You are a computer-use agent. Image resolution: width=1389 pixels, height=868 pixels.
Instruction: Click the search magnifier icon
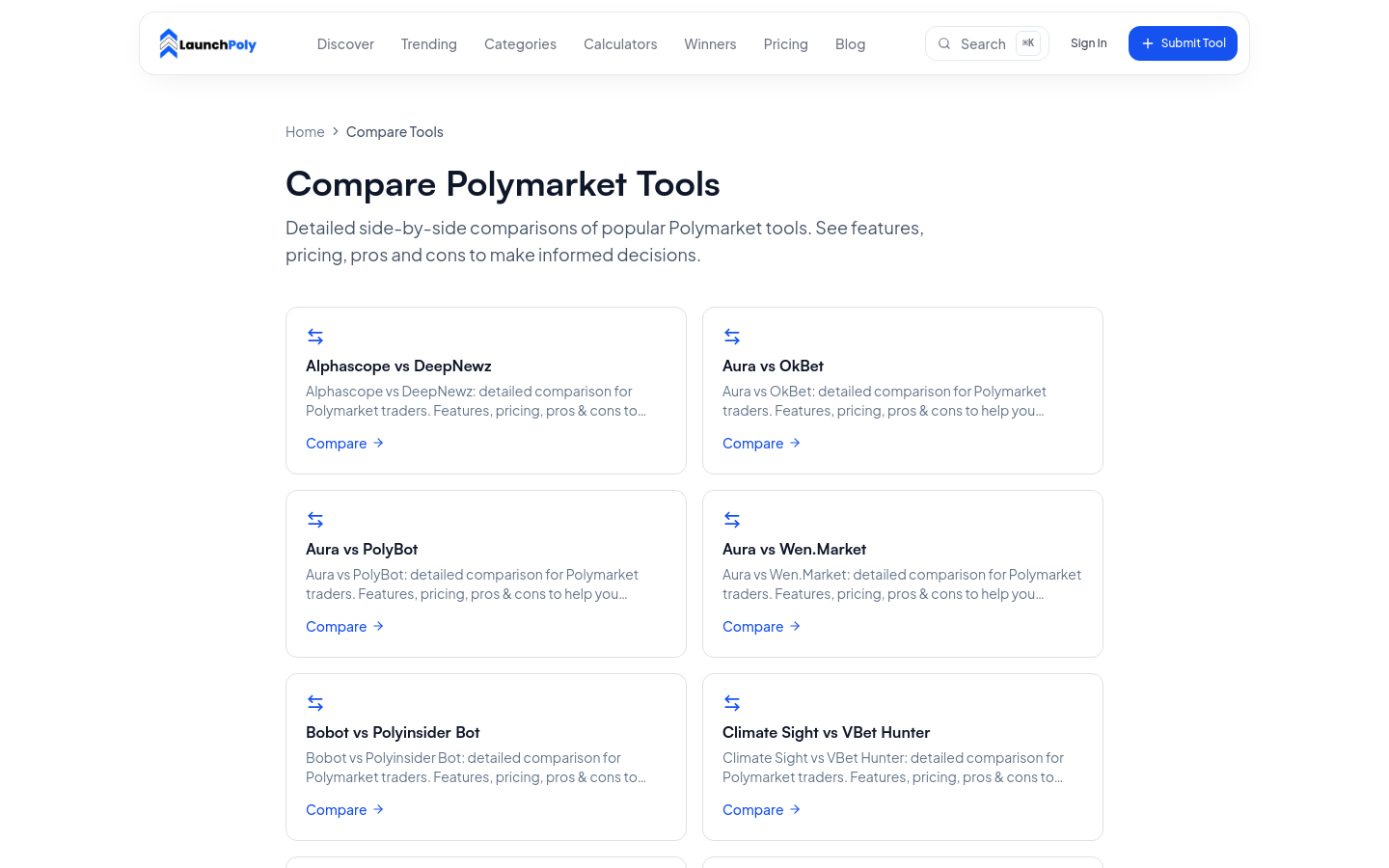pos(944,43)
